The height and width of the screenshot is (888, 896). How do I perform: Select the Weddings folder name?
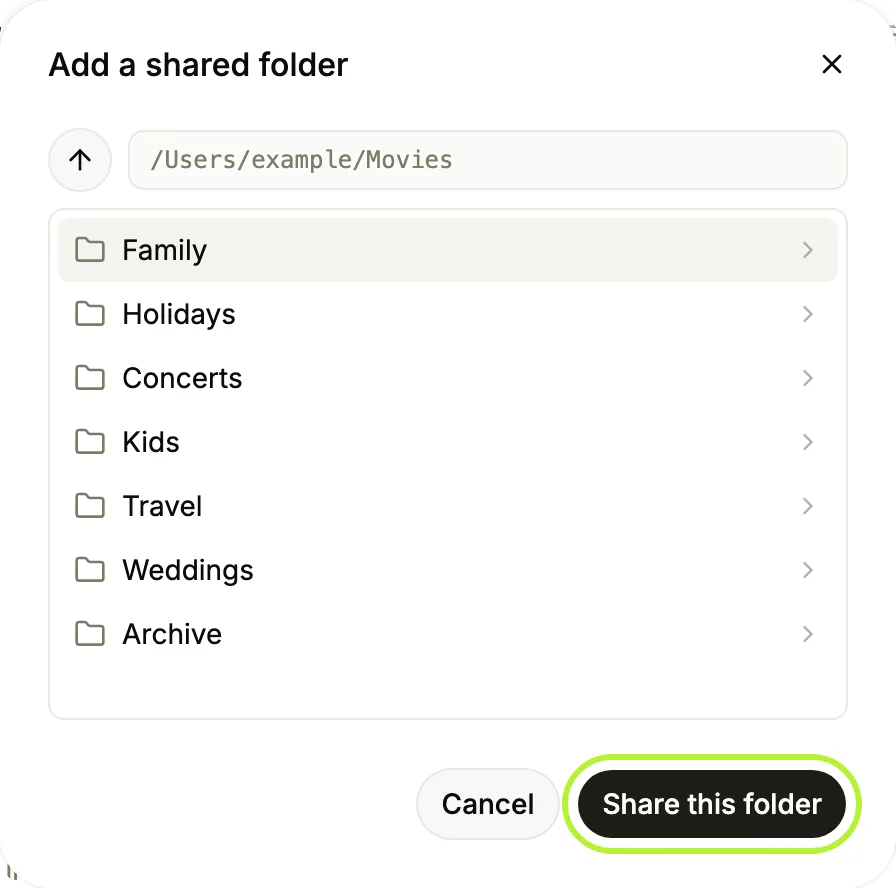point(188,570)
